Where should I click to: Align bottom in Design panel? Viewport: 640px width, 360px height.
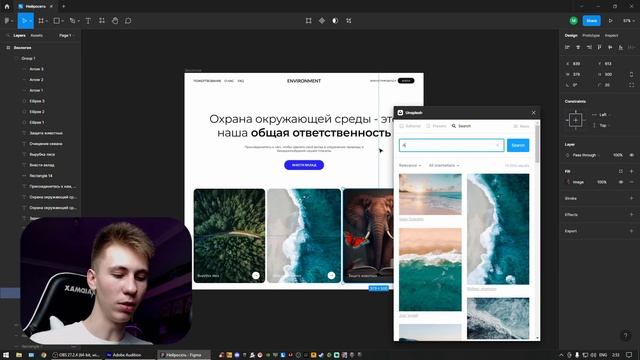[x=620, y=48]
